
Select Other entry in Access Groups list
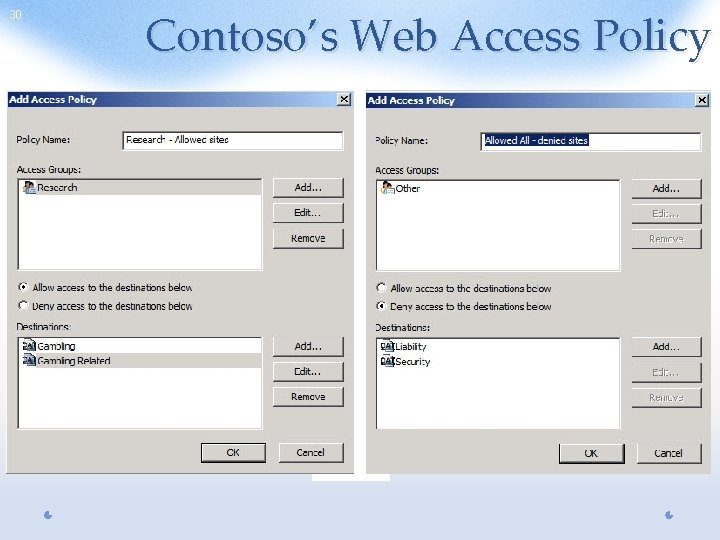[x=498, y=188]
